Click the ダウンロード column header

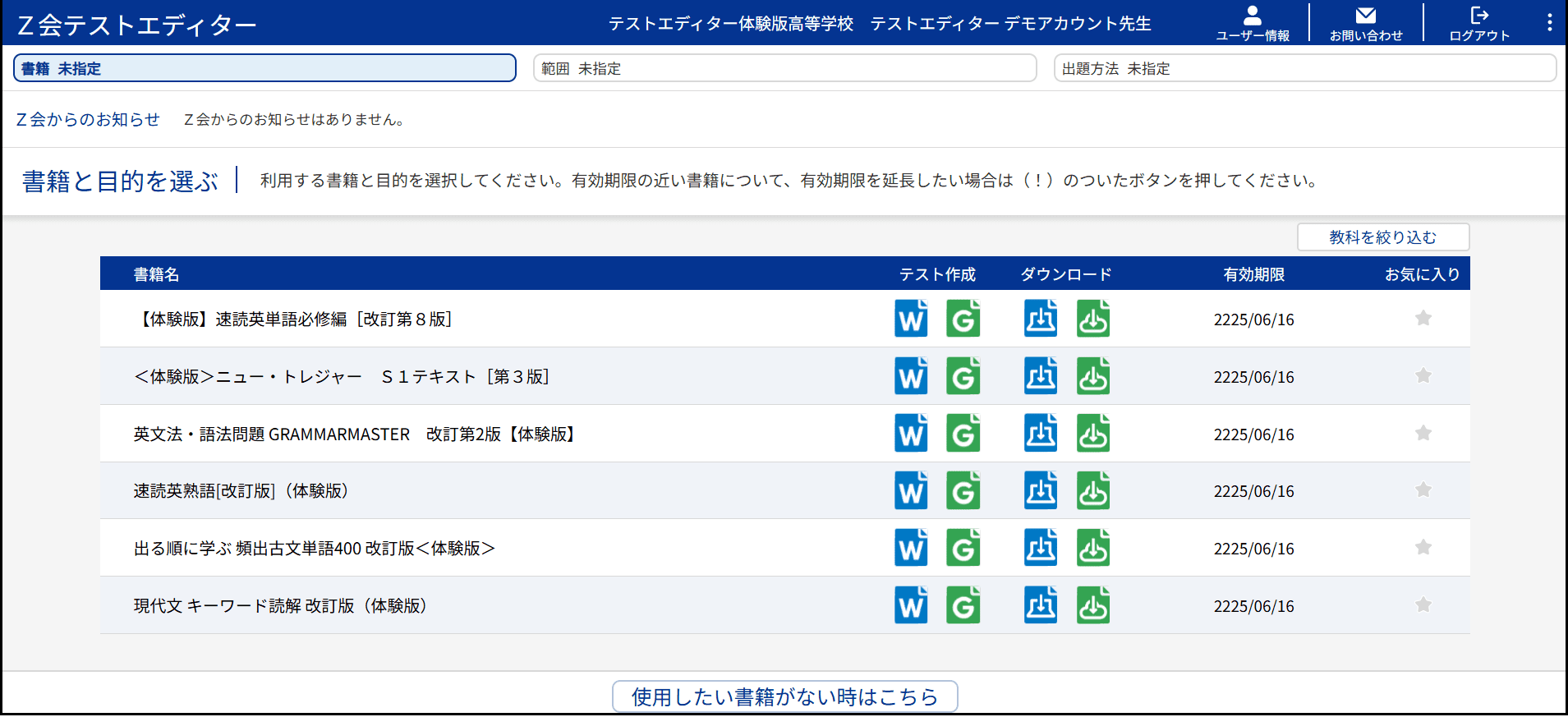pyautogui.click(x=1066, y=274)
